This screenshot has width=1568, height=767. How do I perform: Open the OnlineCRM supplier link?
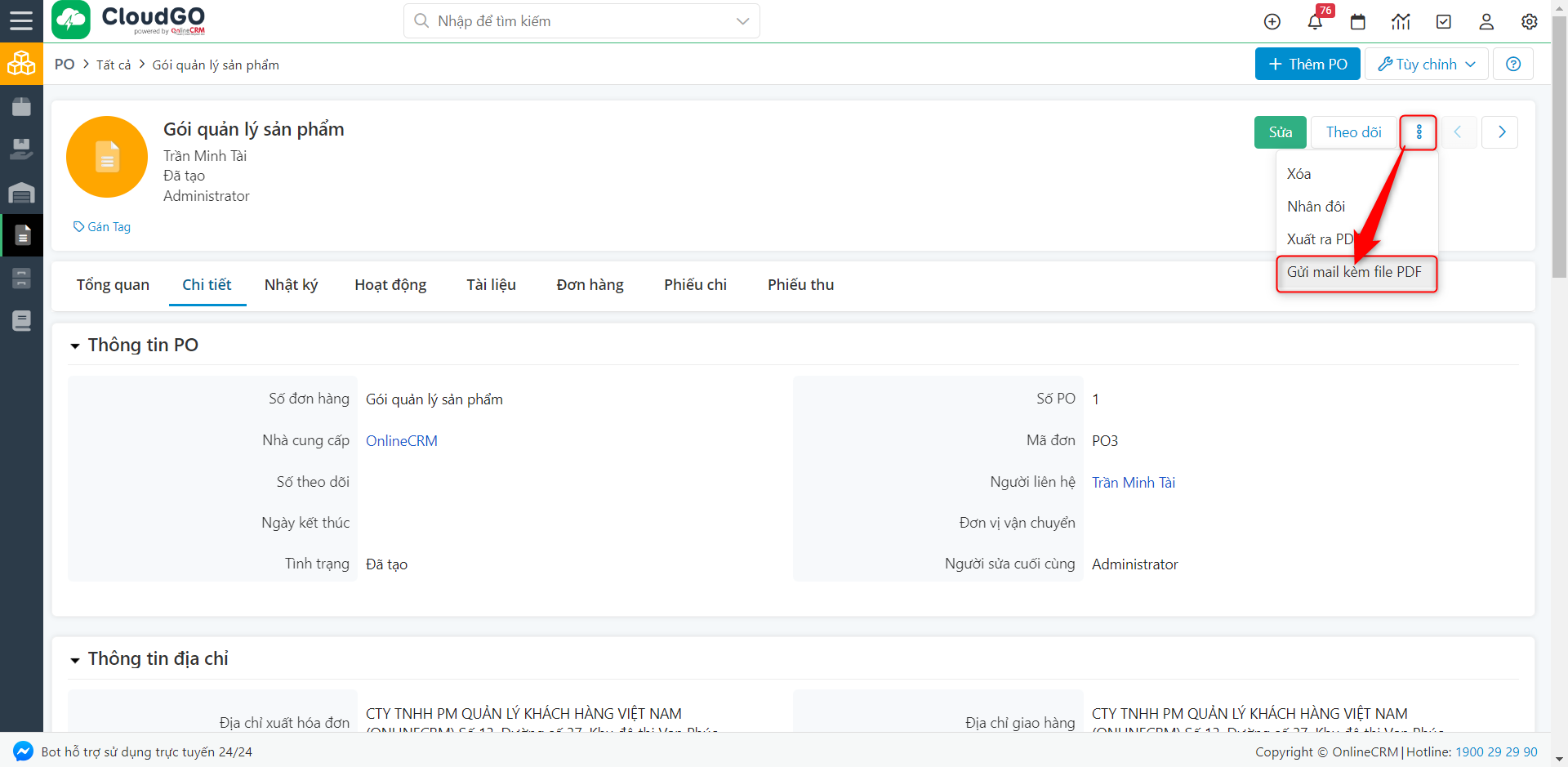pos(401,441)
